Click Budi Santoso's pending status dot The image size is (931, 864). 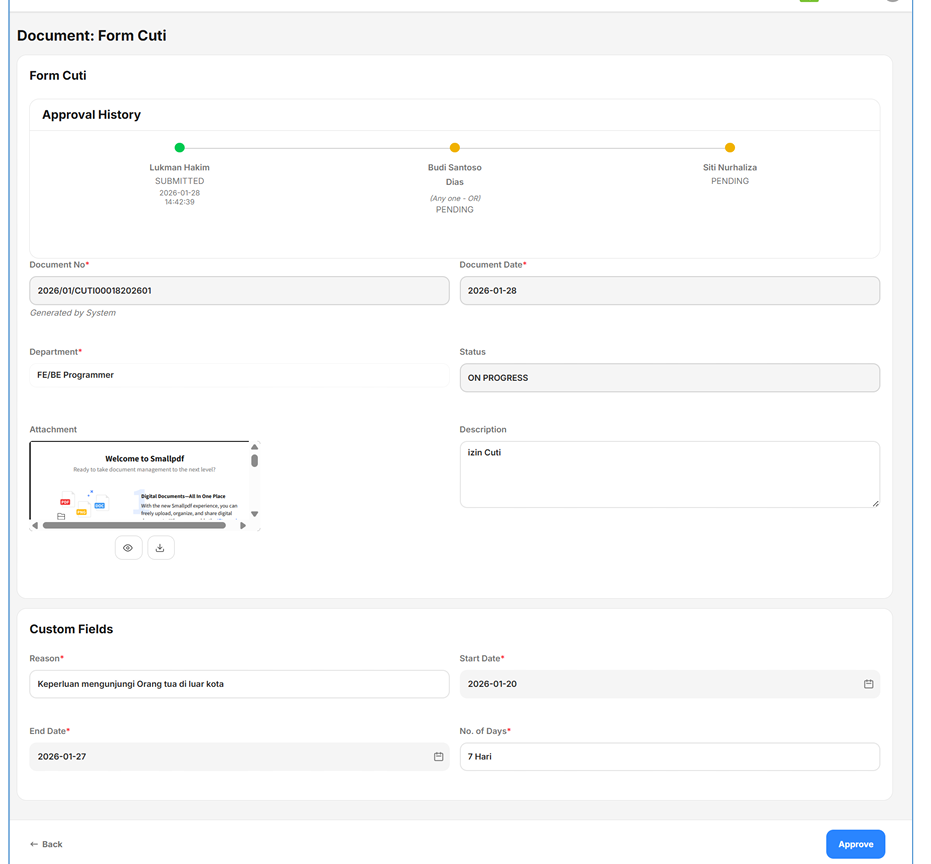click(x=455, y=148)
